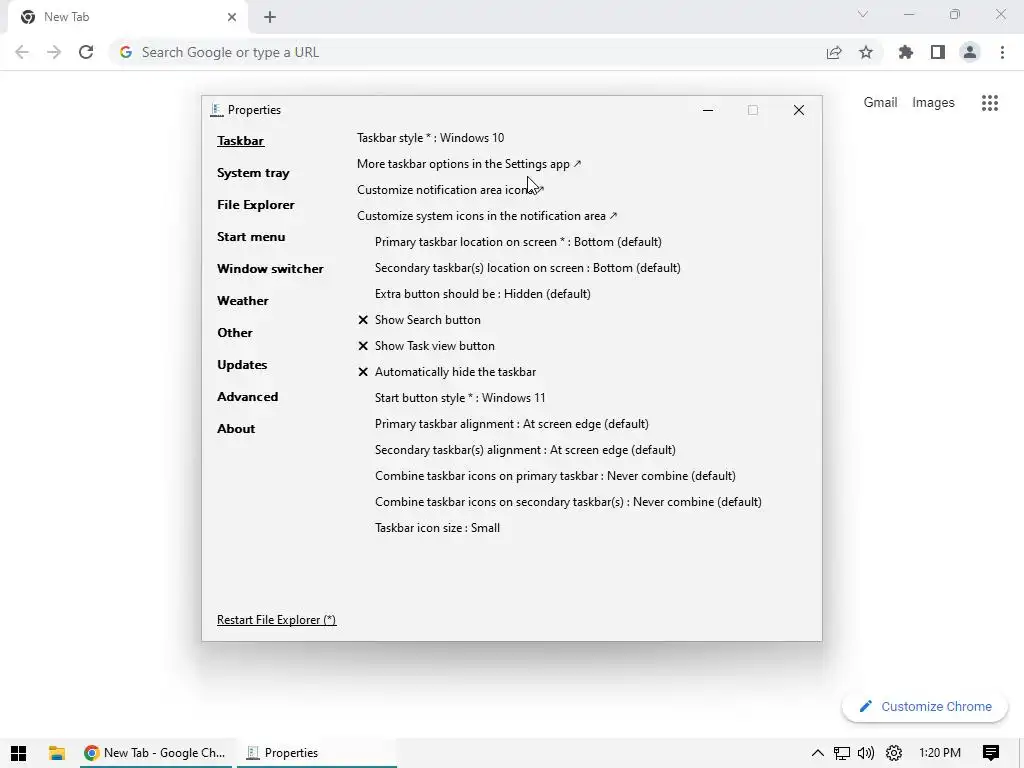This screenshot has height=768, width=1024.
Task: Click the Chrome forward arrow icon
Action: (x=54, y=52)
